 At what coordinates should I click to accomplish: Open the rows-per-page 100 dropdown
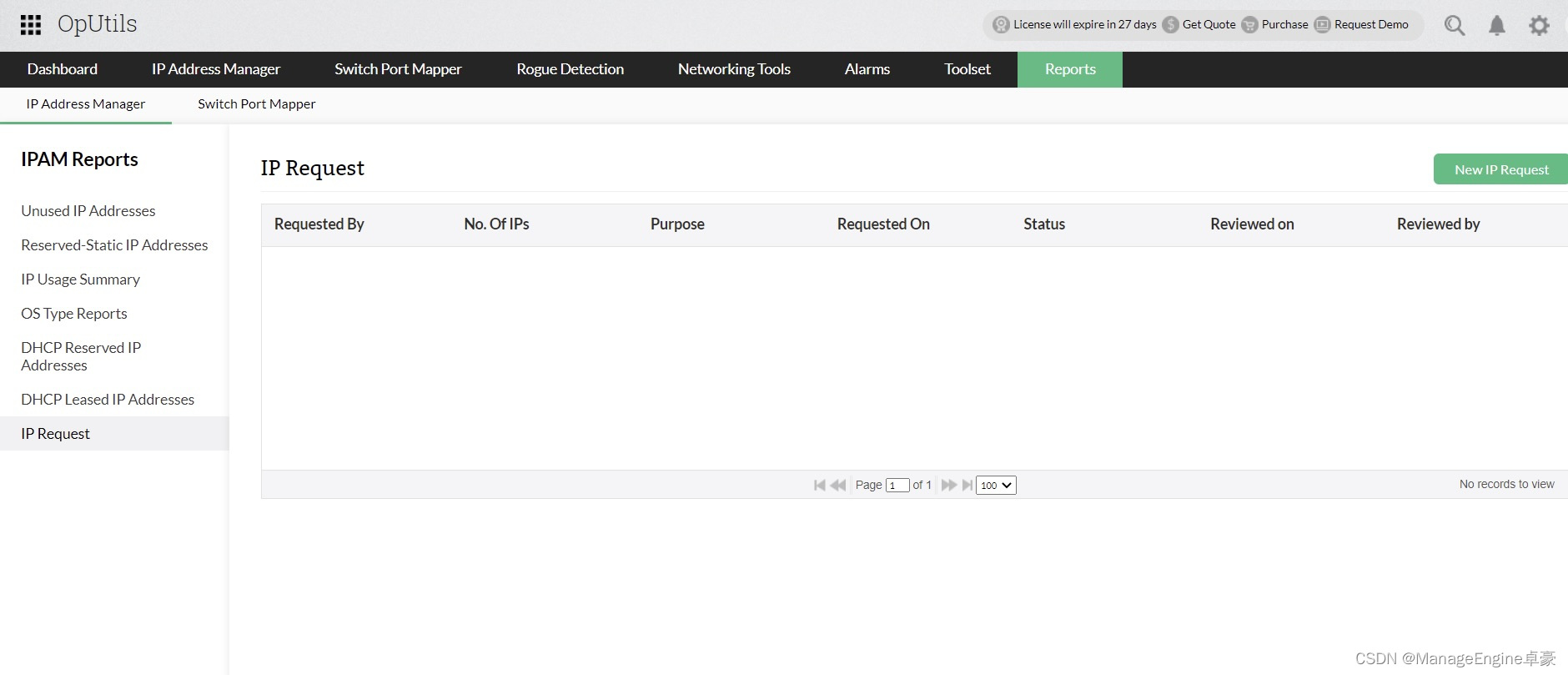pos(996,485)
